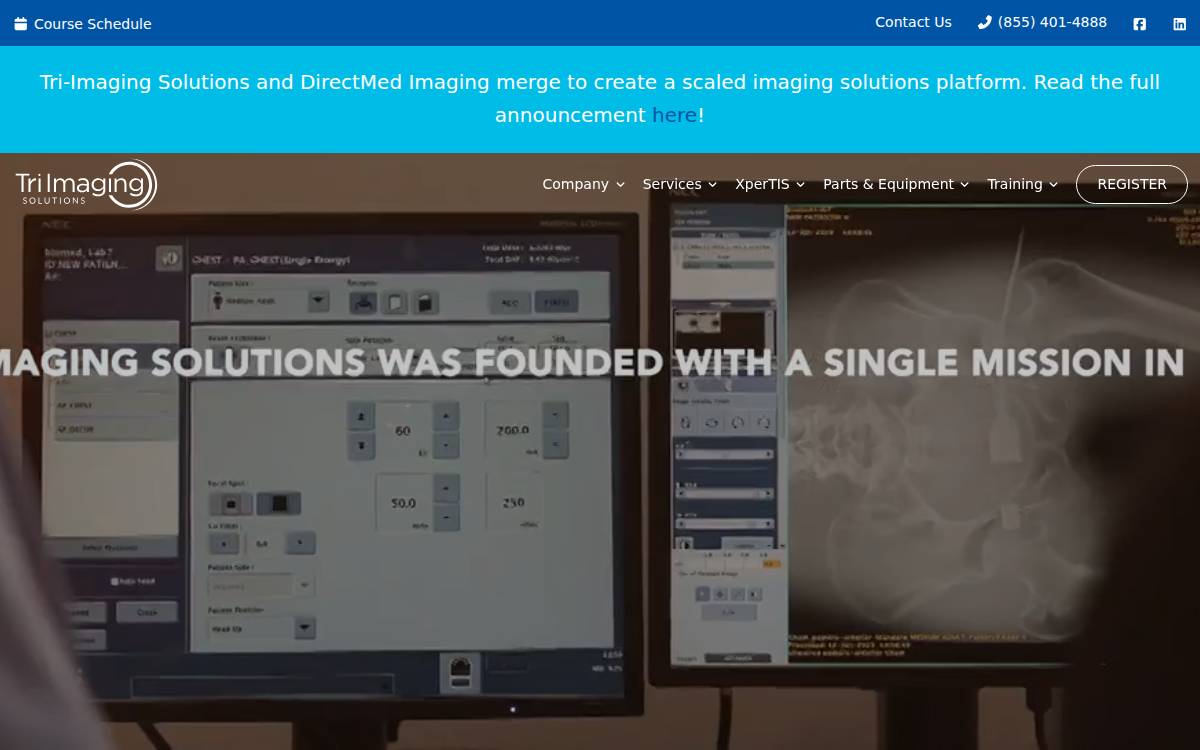The image size is (1200, 750).
Task: Open the XperTIS menu
Action: (770, 184)
